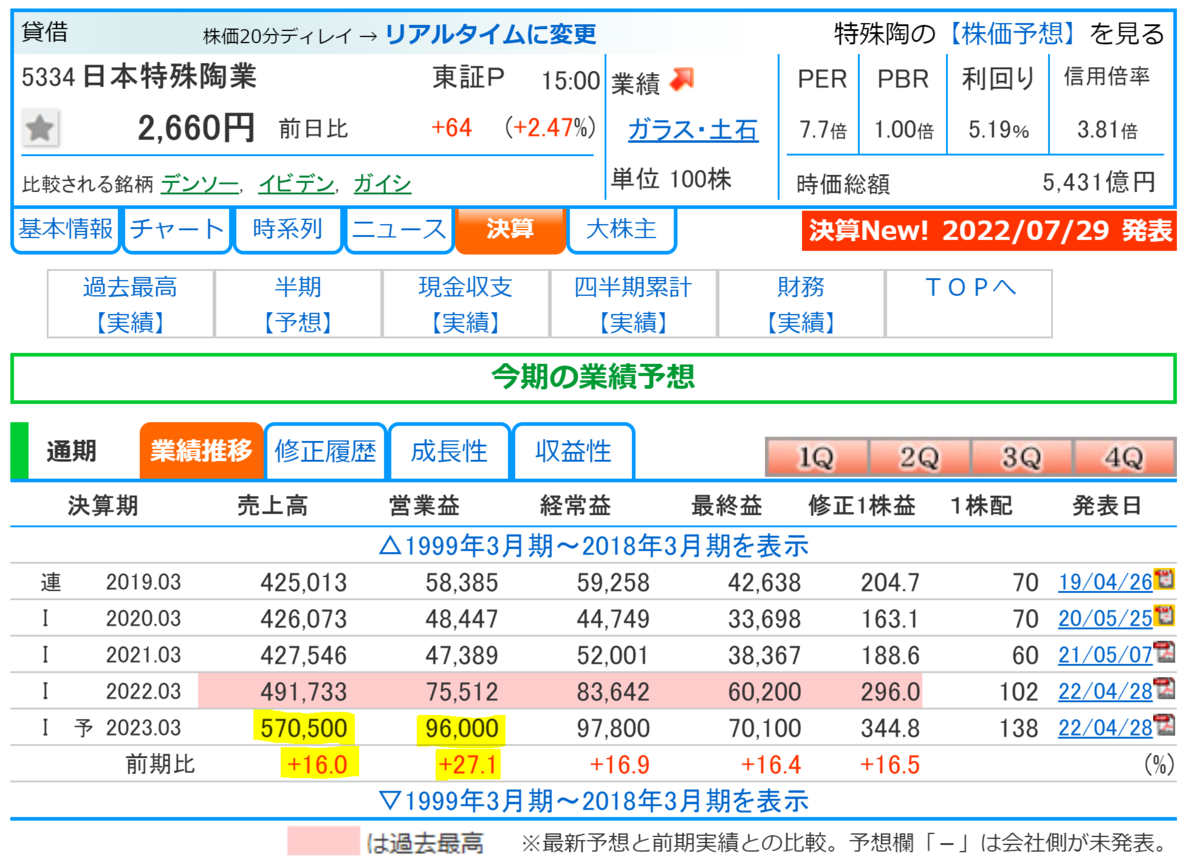Open announcement date 19/04/26 link

coord(1105,582)
